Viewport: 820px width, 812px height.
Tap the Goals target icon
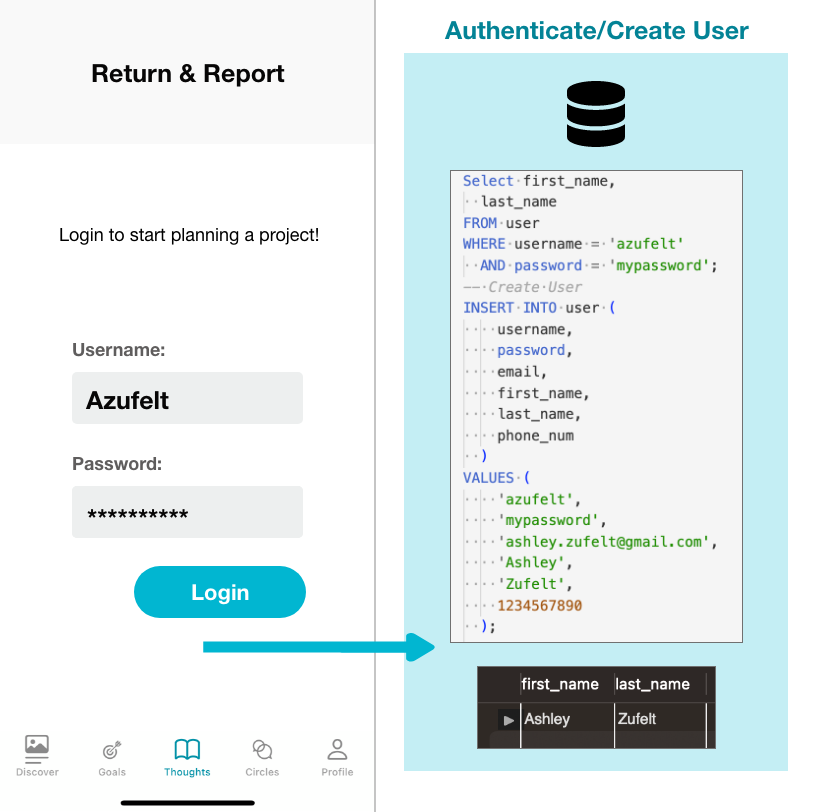(x=112, y=749)
